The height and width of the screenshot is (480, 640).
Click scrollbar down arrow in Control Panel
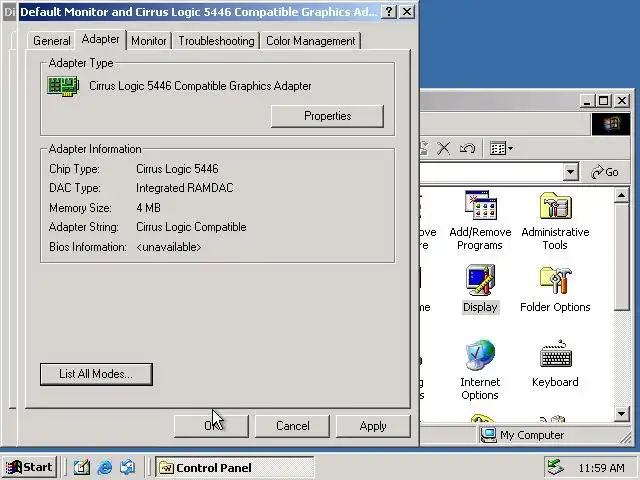point(621,414)
